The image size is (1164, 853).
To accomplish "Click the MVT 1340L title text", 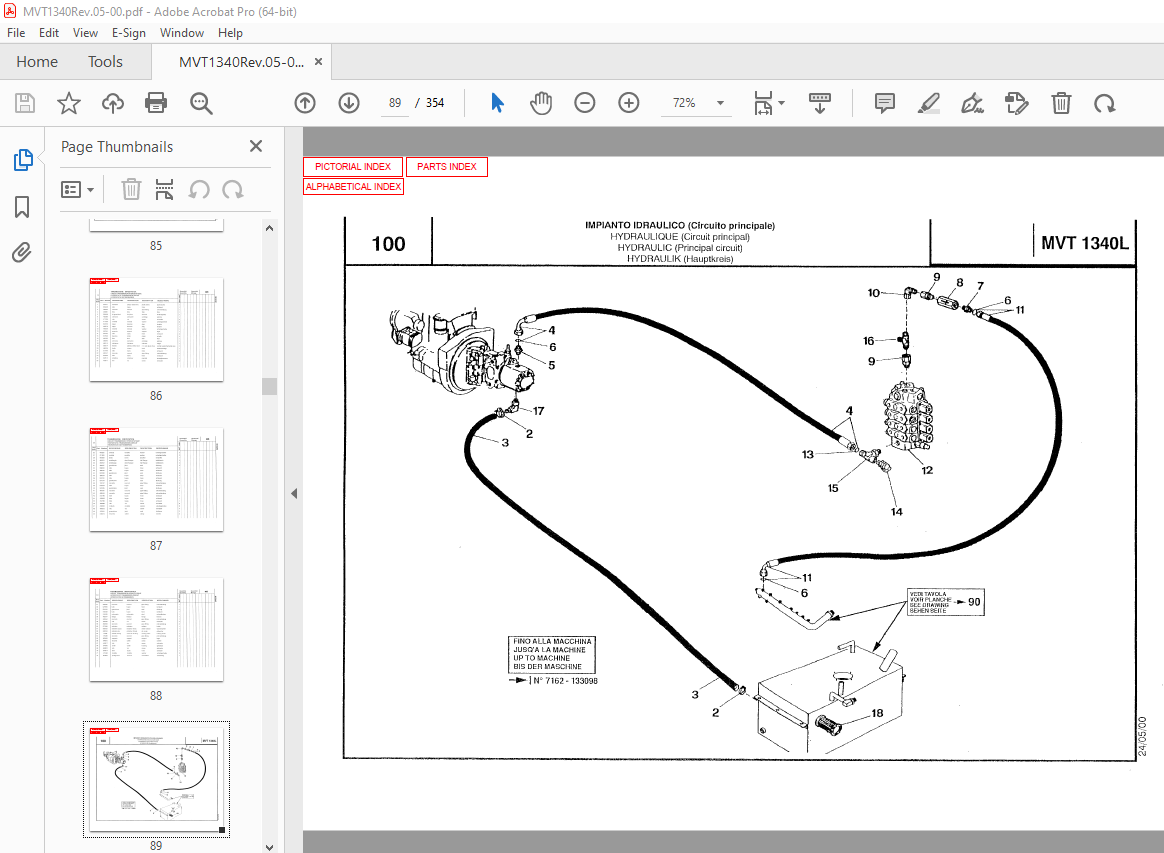I will coord(1085,243).
